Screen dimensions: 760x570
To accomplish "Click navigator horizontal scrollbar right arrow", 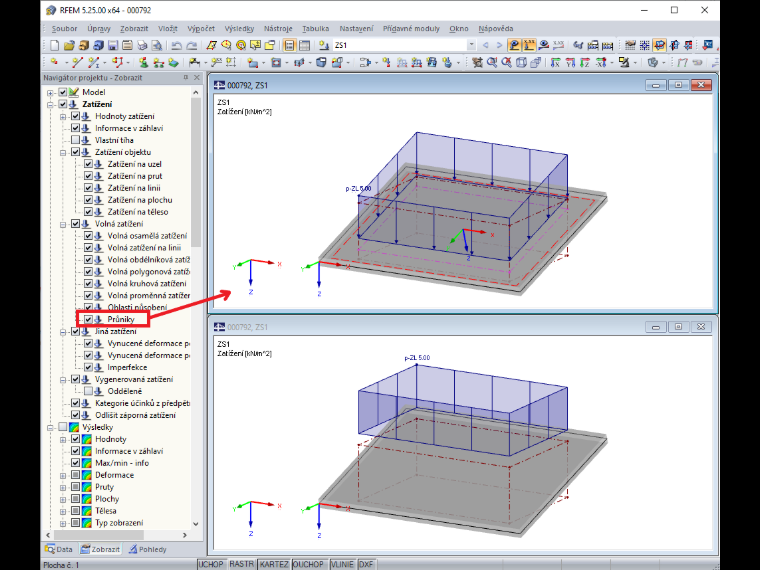I will click(185, 535).
